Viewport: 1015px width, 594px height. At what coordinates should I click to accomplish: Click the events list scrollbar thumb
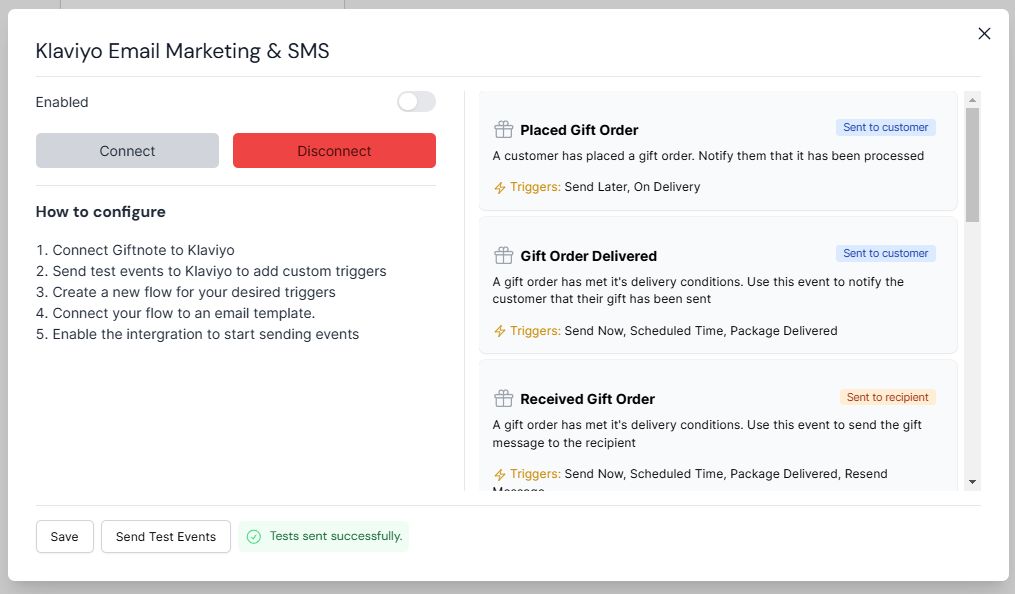pyautogui.click(x=972, y=165)
